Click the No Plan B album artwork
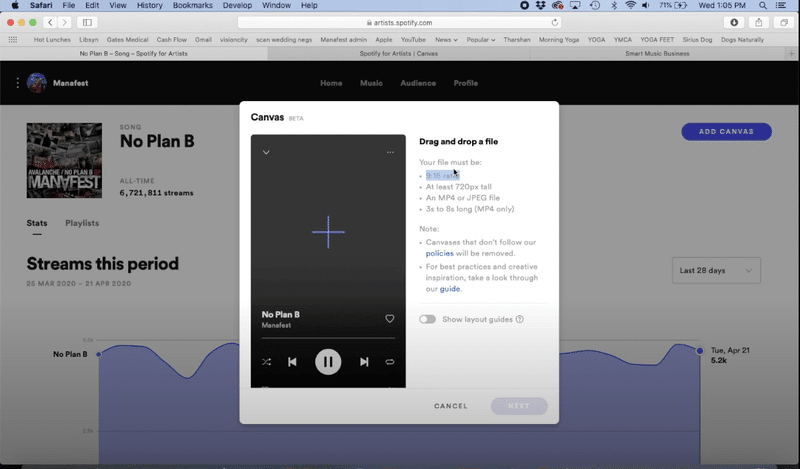800x469 pixels. coord(64,160)
